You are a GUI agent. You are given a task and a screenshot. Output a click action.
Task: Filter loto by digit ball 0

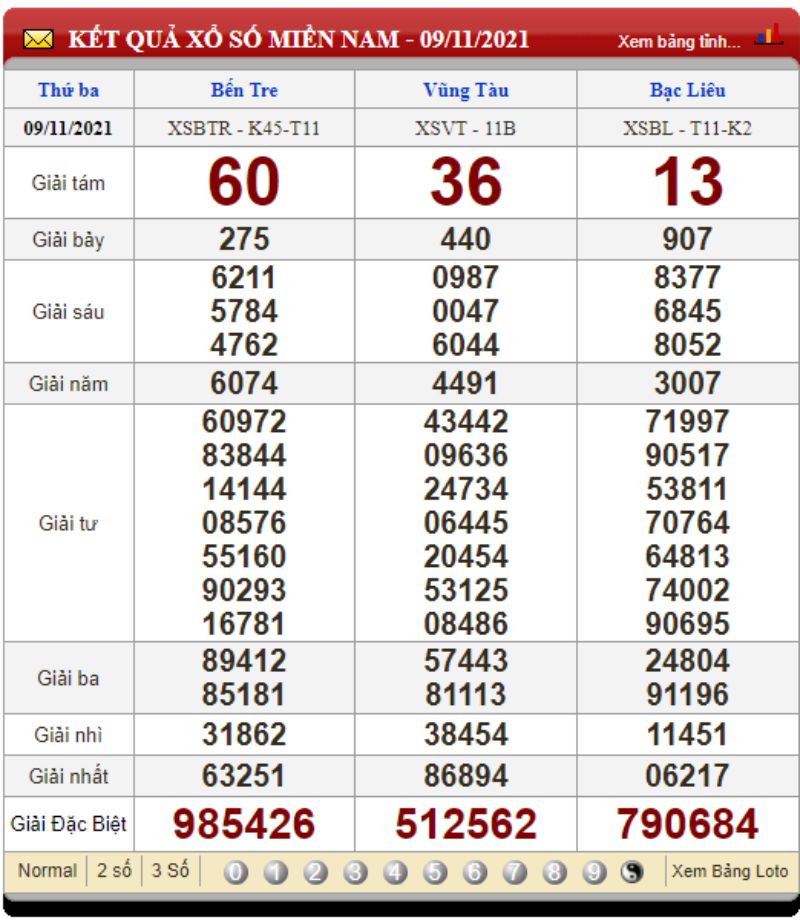pyautogui.click(x=235, y=872)
